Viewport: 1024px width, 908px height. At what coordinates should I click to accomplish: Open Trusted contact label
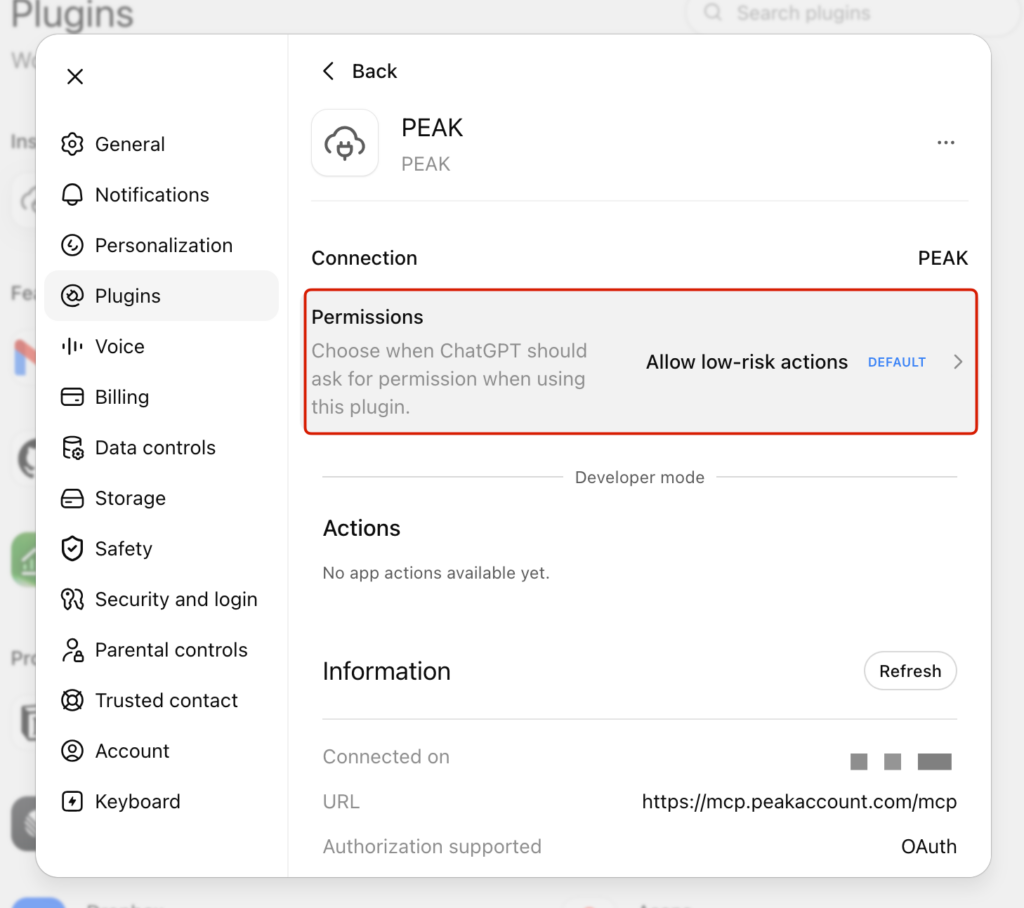(x=167, y=700)
